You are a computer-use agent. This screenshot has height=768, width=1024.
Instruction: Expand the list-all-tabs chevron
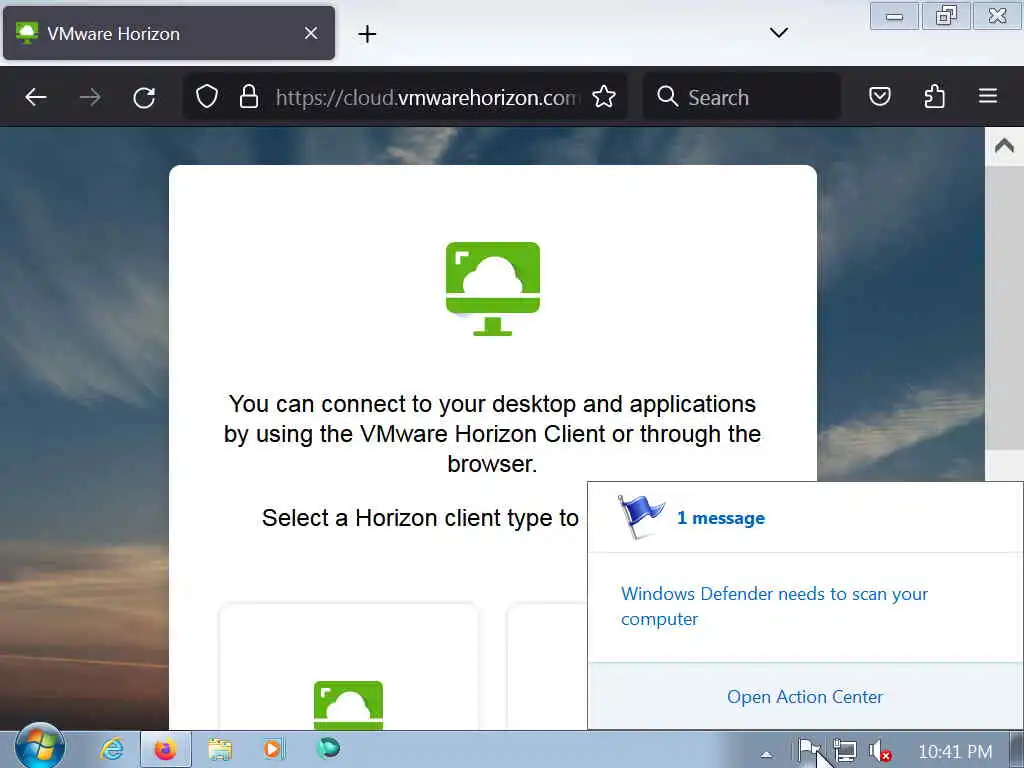click(x=779, y=32)
